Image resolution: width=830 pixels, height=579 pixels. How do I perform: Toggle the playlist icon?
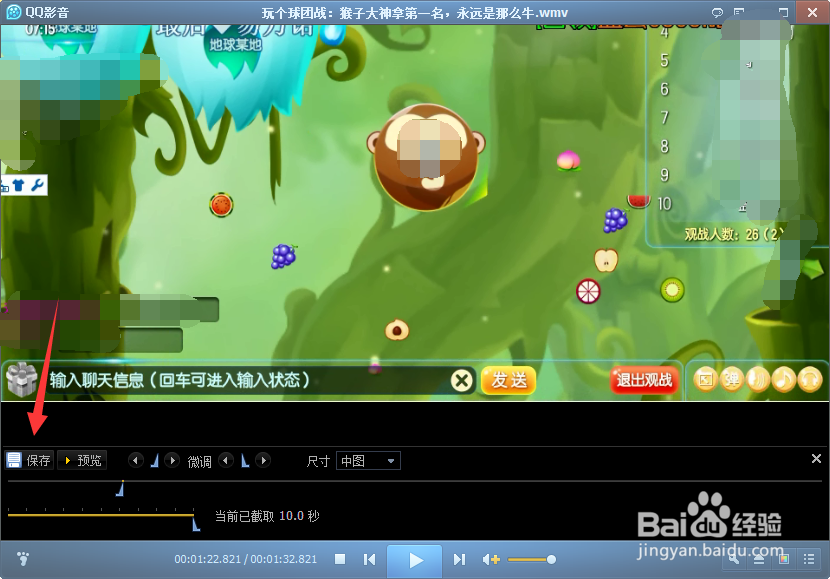[x=808, y=559]
